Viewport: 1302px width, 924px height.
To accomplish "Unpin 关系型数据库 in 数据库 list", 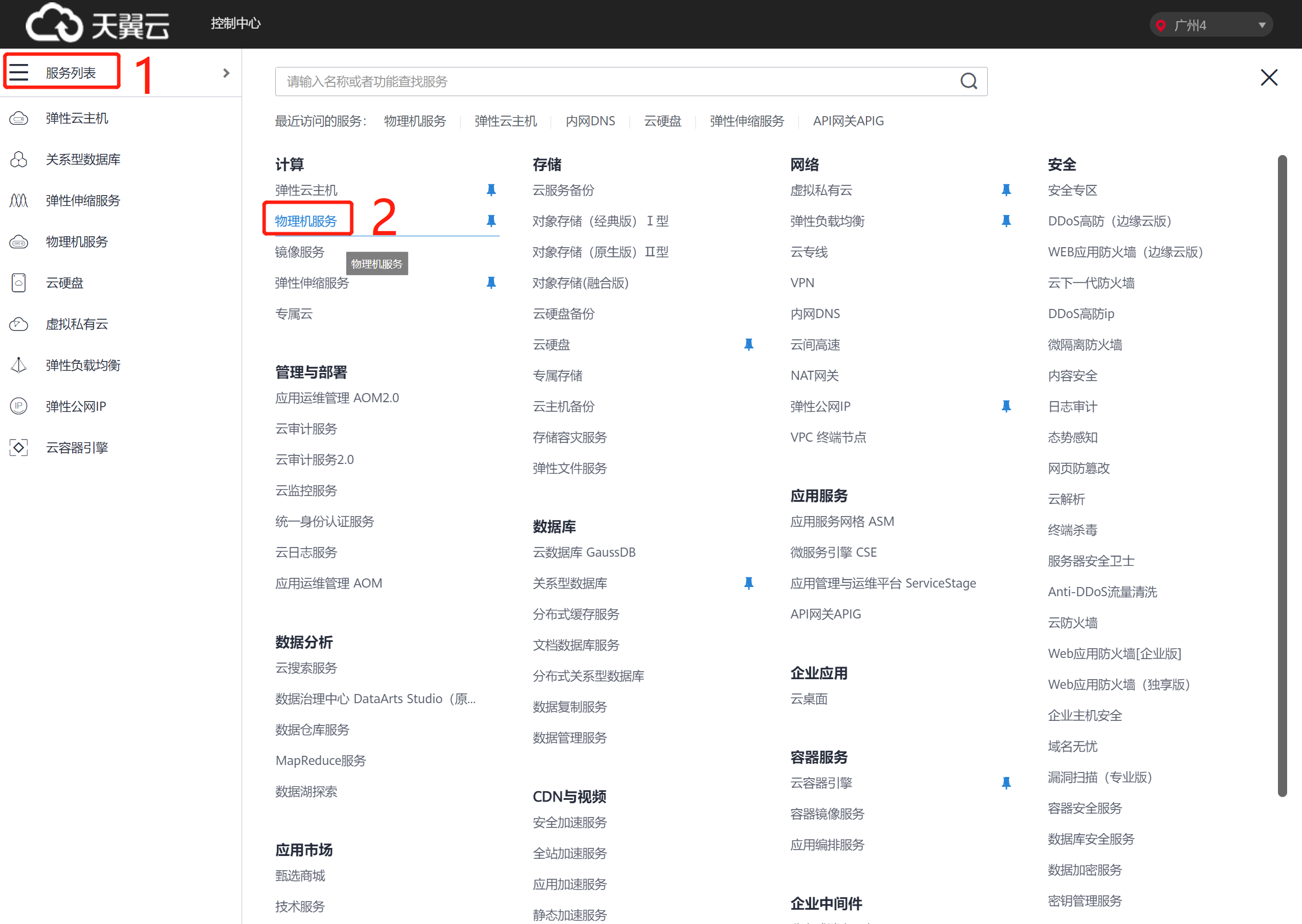I will [749, 583].
